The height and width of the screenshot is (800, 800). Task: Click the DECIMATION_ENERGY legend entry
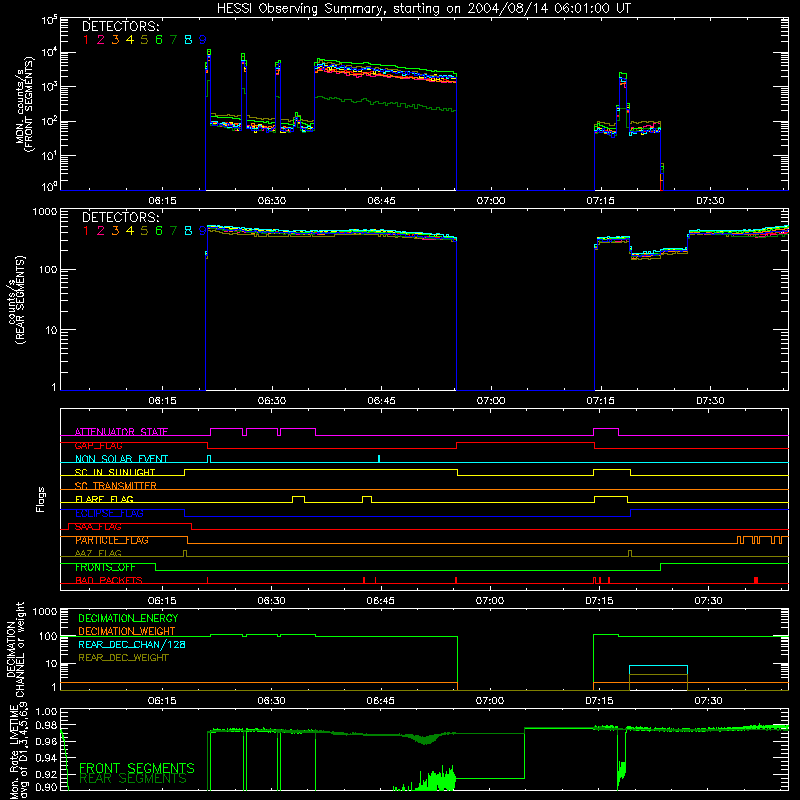pyautogui.click(x=128, y=618)
